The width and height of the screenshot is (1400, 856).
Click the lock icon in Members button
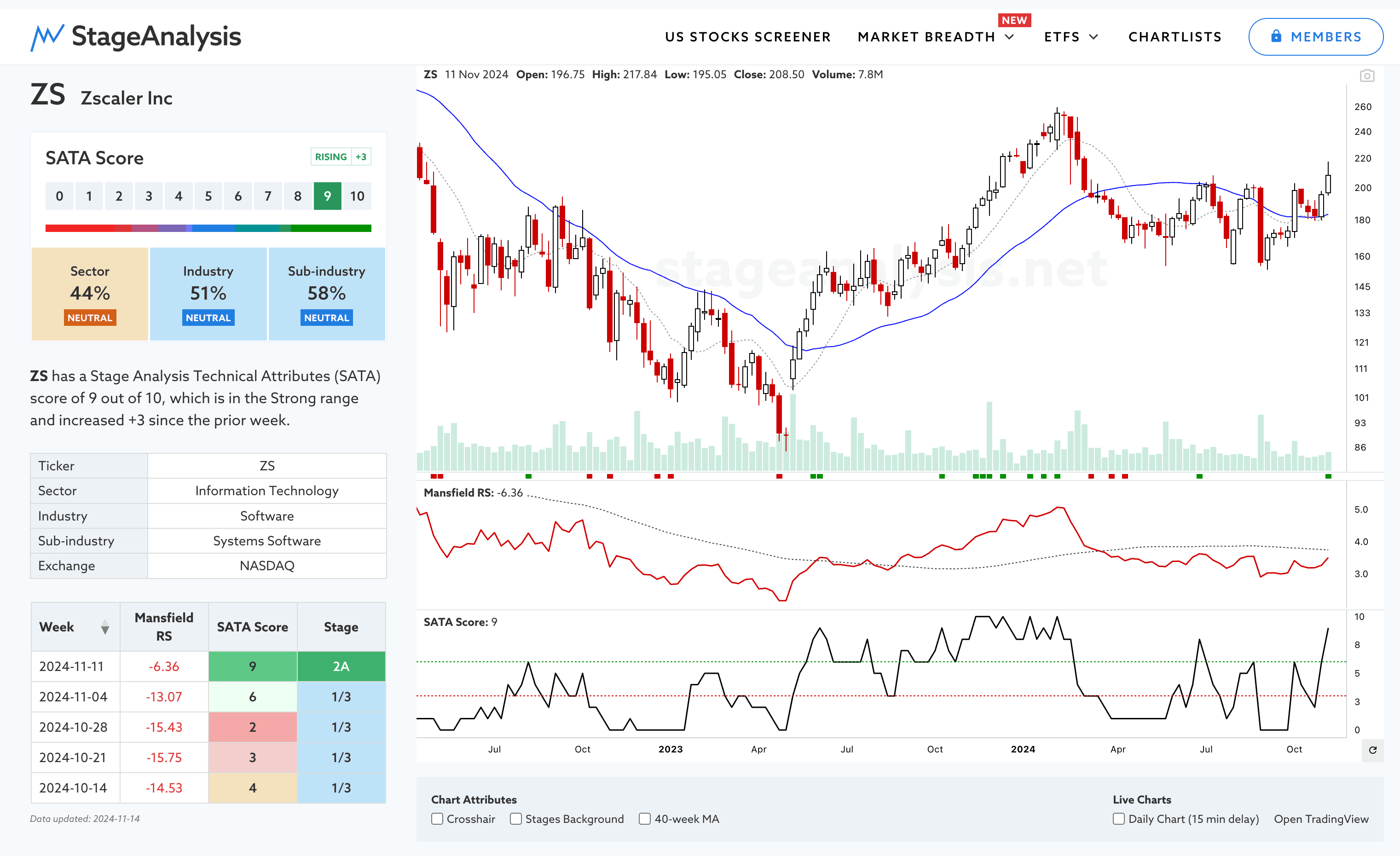1276,36
